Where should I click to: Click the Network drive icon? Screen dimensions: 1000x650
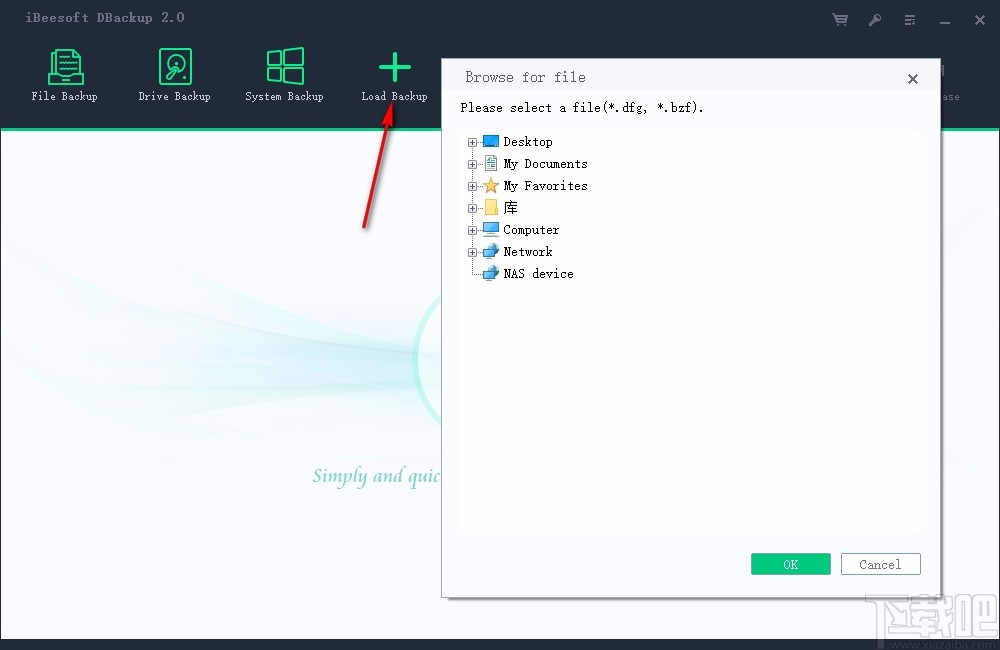coord(489,251)
